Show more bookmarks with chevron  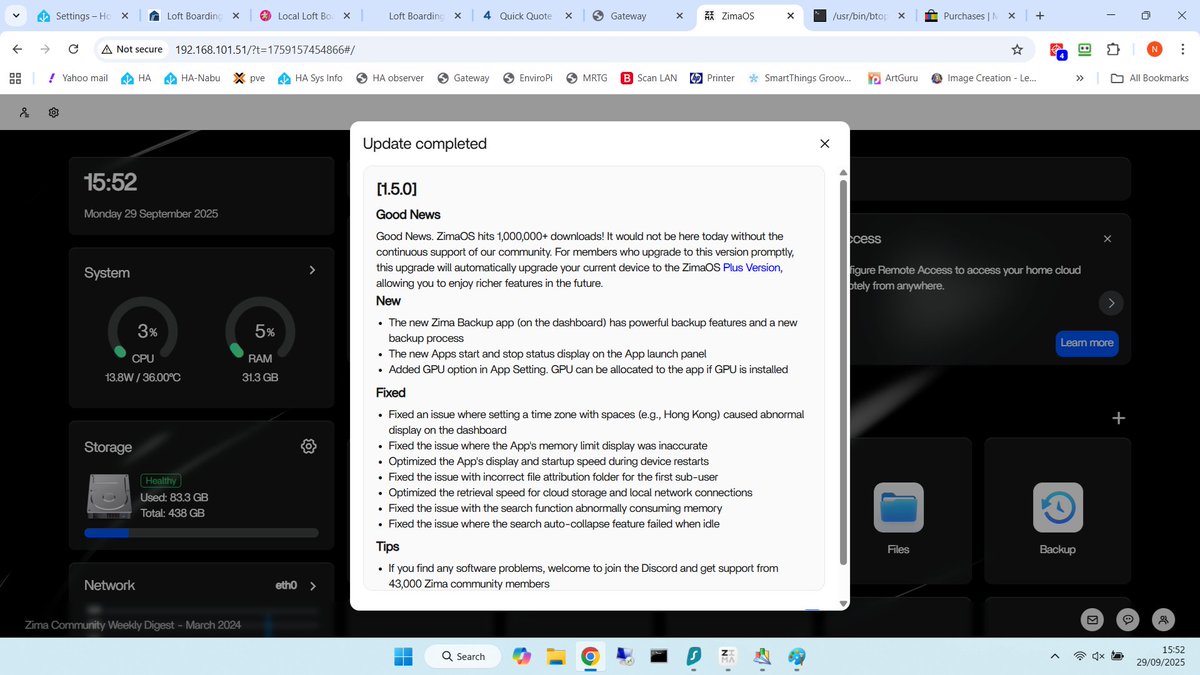pos(1079,78)
